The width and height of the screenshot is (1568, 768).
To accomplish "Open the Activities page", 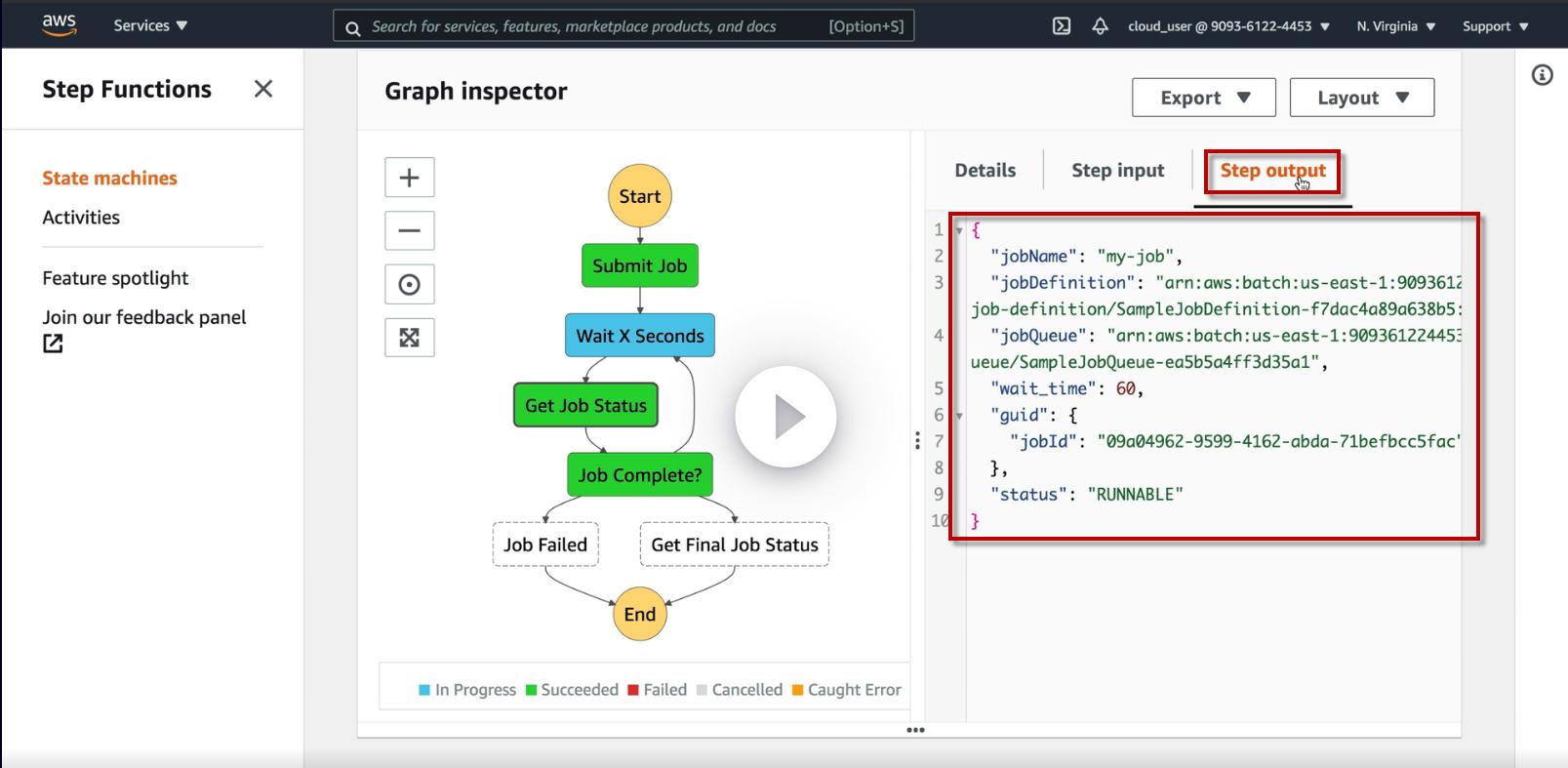I will point(81,218).
